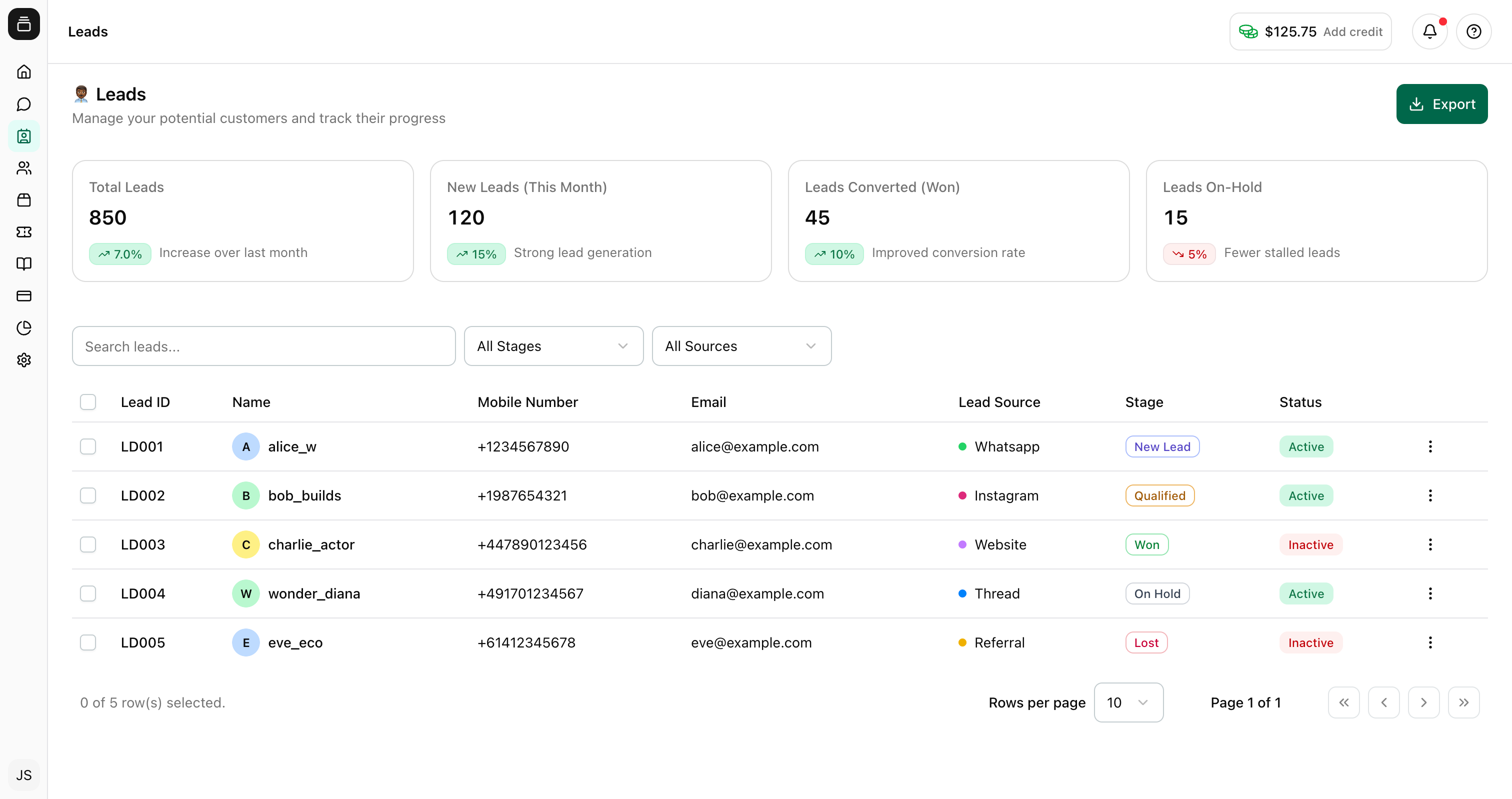This screenshot has height=799, width=1512.
Task: Go to the Home icon in sidebar
Action: (24, 72)
